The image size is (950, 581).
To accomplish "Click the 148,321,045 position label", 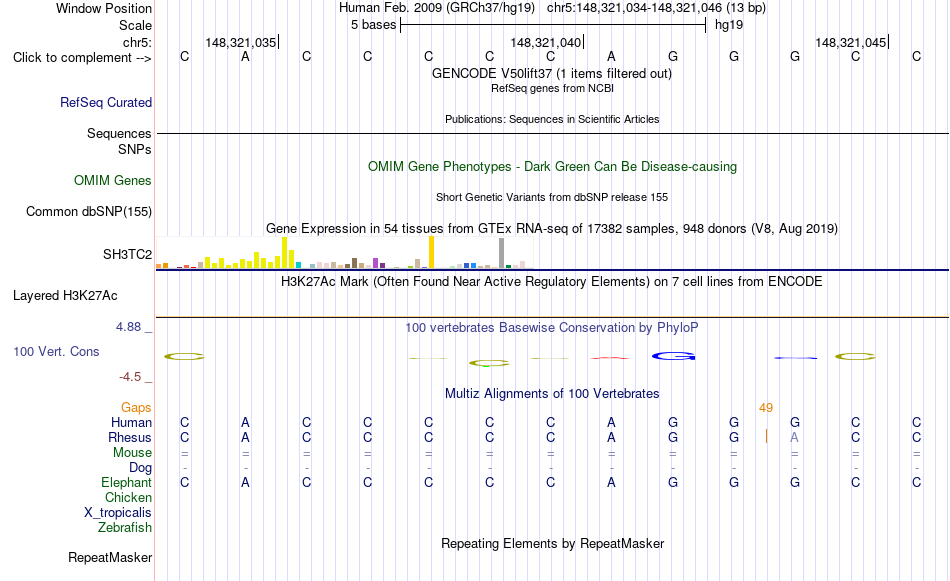I will tap(851, 42).
